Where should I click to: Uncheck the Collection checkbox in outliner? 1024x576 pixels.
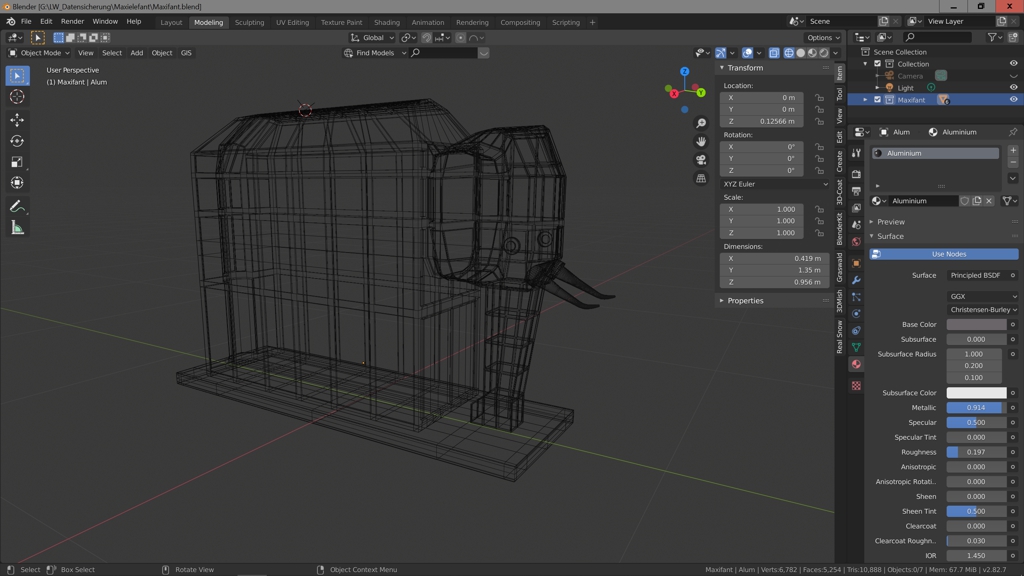(878, 64)
